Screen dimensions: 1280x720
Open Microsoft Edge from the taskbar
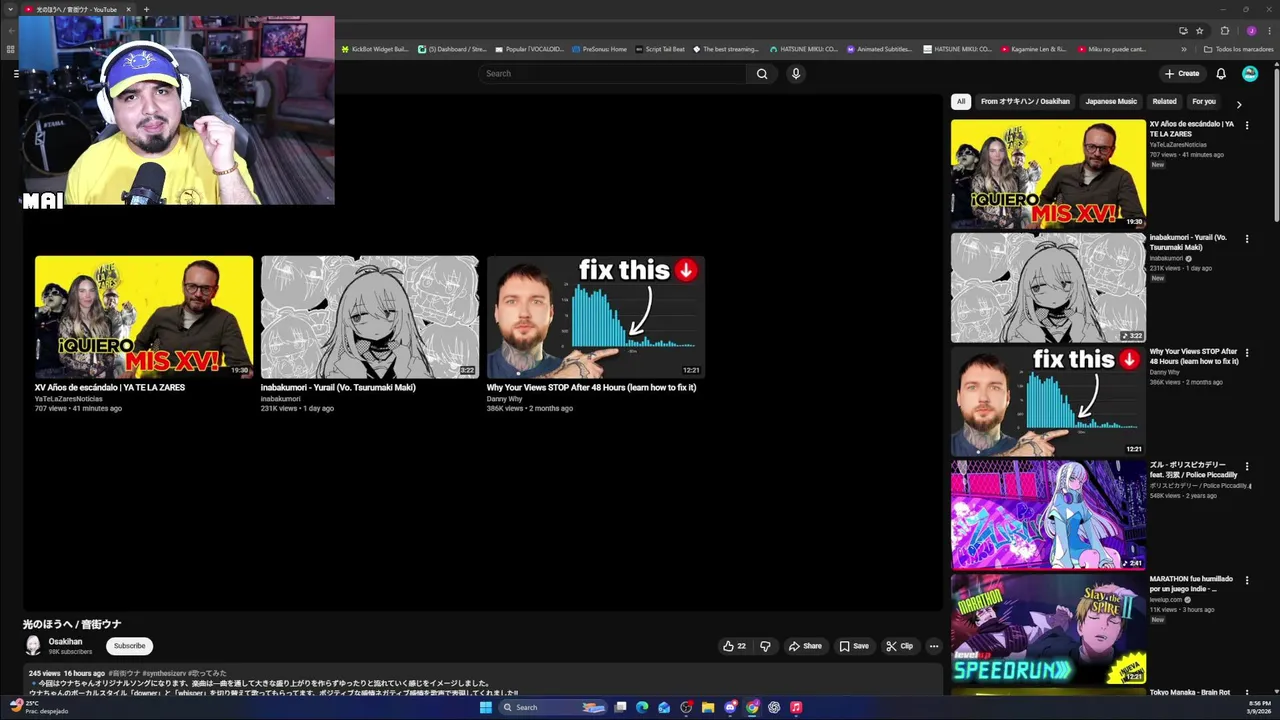[x=642, y=707]
